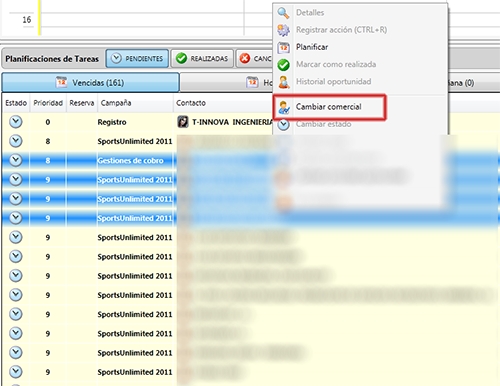
Task: Sort by the Prioridad column header
Action: (x=48, y=103)
